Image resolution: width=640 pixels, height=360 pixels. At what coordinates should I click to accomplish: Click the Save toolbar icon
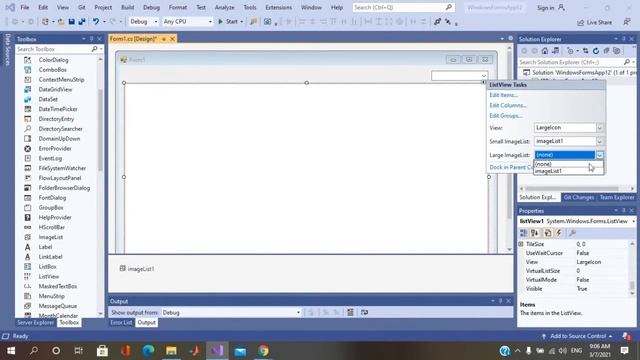pos(71,22)
